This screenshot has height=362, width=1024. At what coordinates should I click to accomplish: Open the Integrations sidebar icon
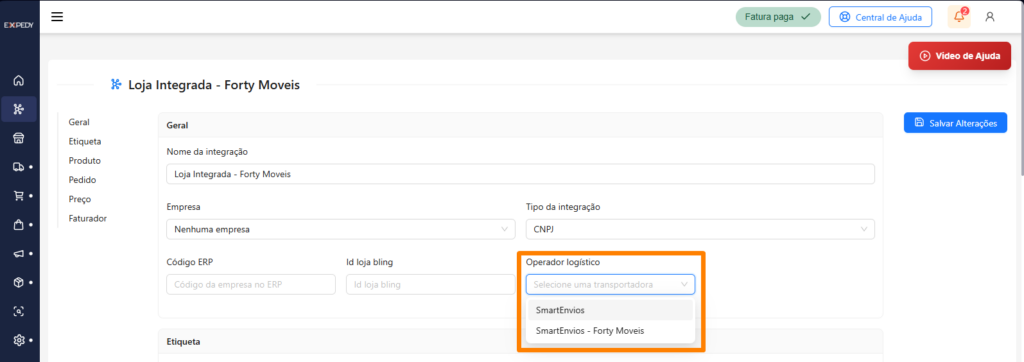click(19, 109)
